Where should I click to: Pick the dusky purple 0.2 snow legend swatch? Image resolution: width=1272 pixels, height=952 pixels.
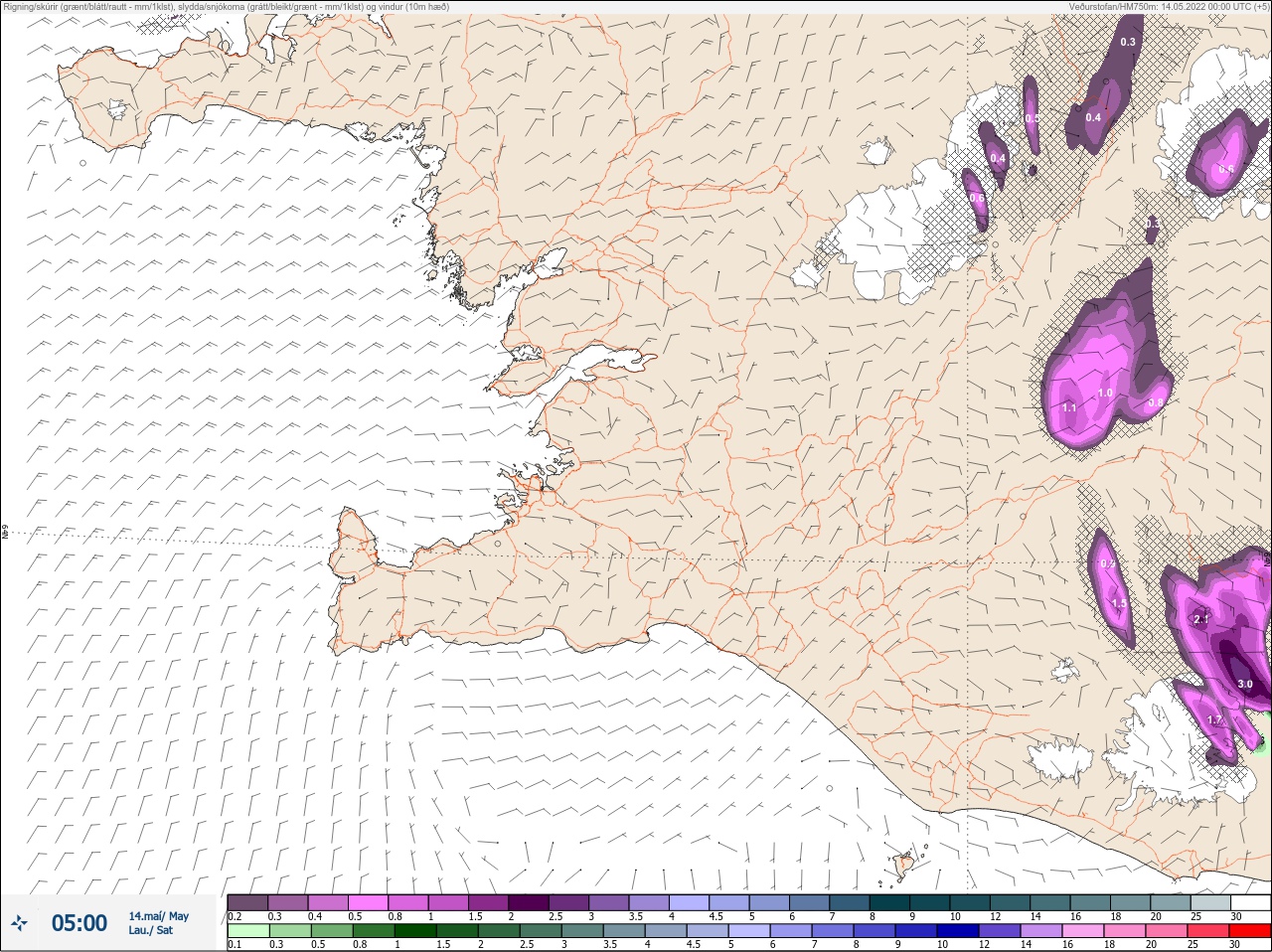[x=247, y=902]
